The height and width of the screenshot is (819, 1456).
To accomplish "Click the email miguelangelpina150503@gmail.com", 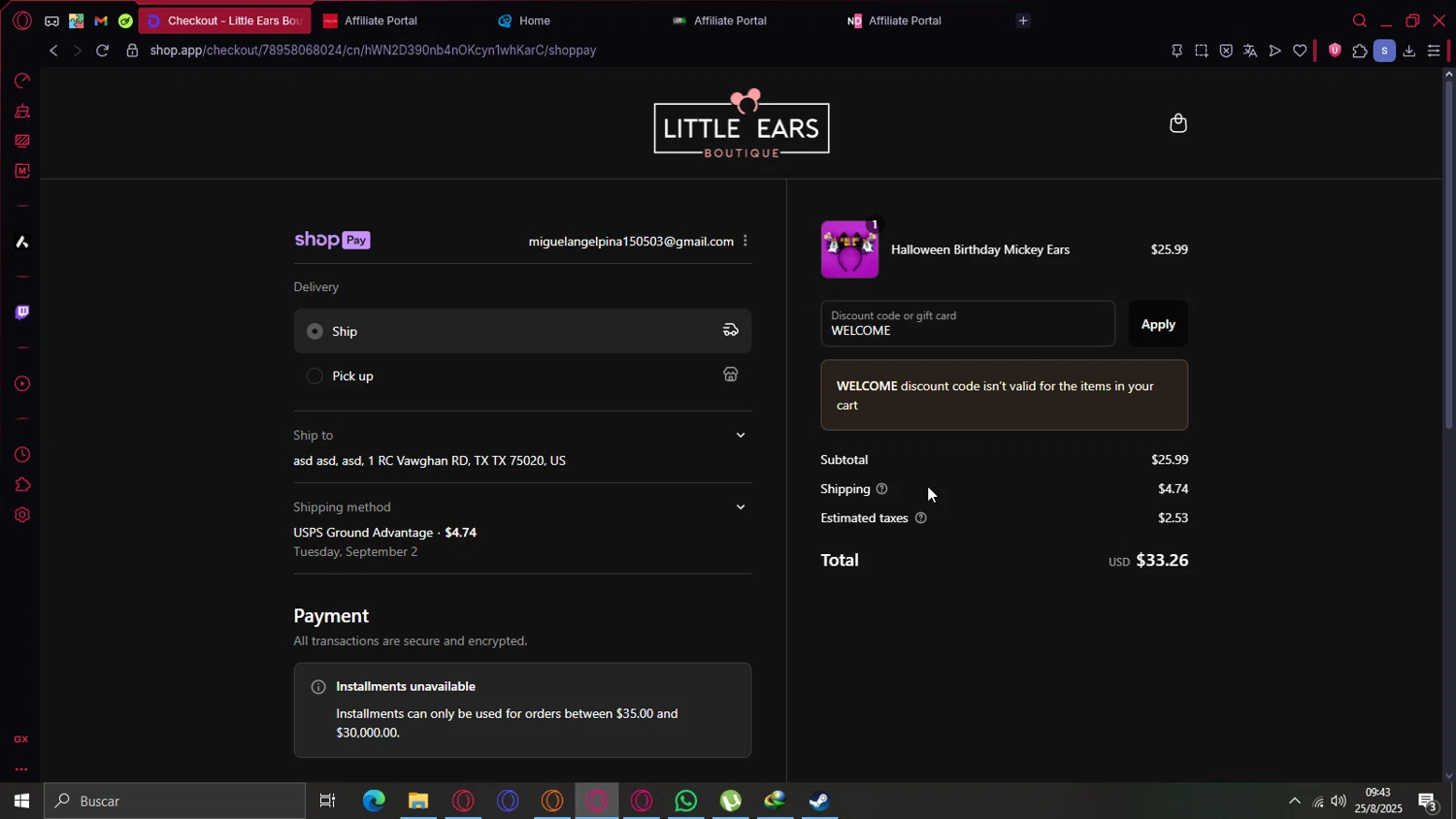I will [631, 242].
